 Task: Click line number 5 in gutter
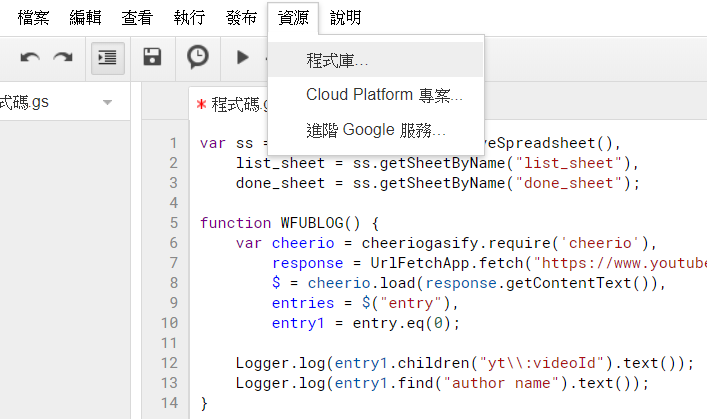[174, 223]
